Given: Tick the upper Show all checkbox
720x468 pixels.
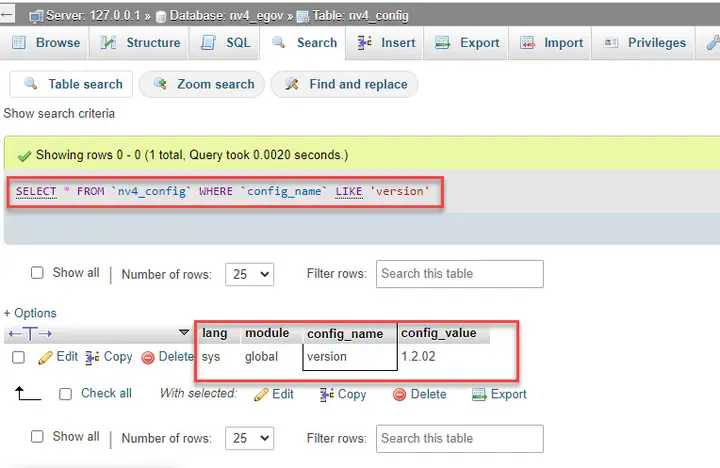Looking at the screenshot, I should [x=37, y=273].
